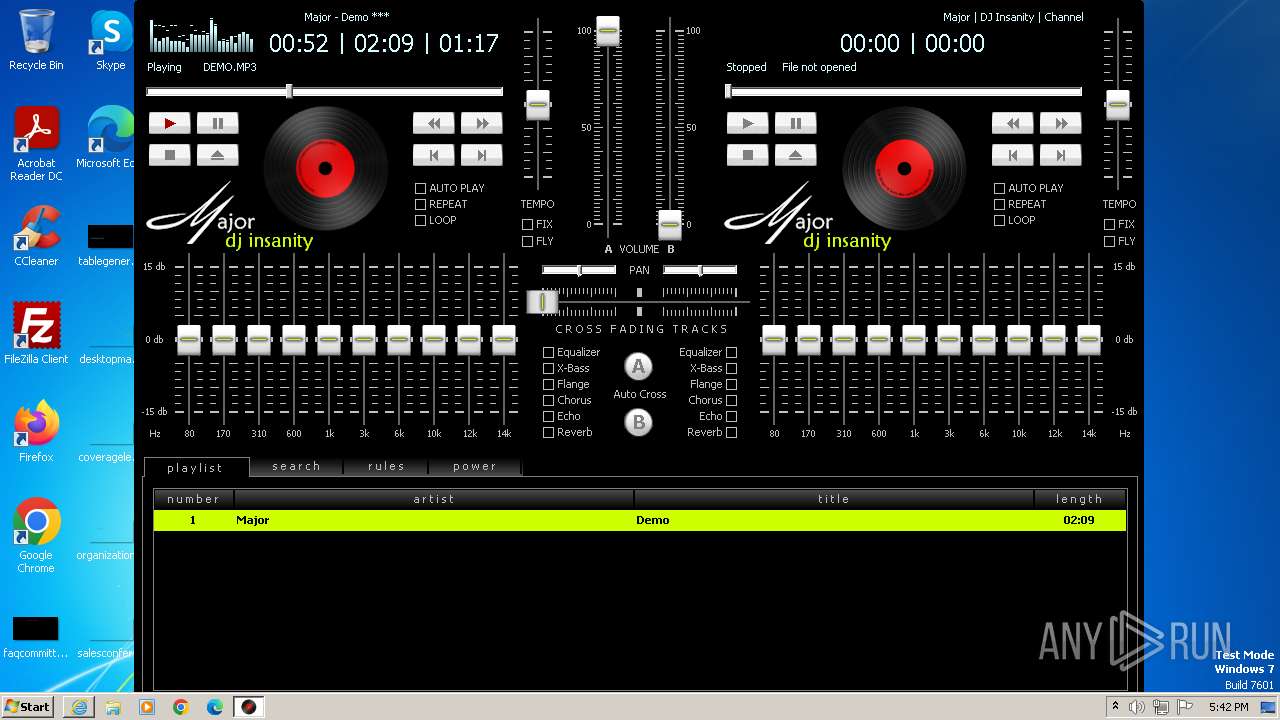Toggle deck A Echo effect
Image resolution: width=1280 pixels, height=720 pixels.
click(548, 416)
